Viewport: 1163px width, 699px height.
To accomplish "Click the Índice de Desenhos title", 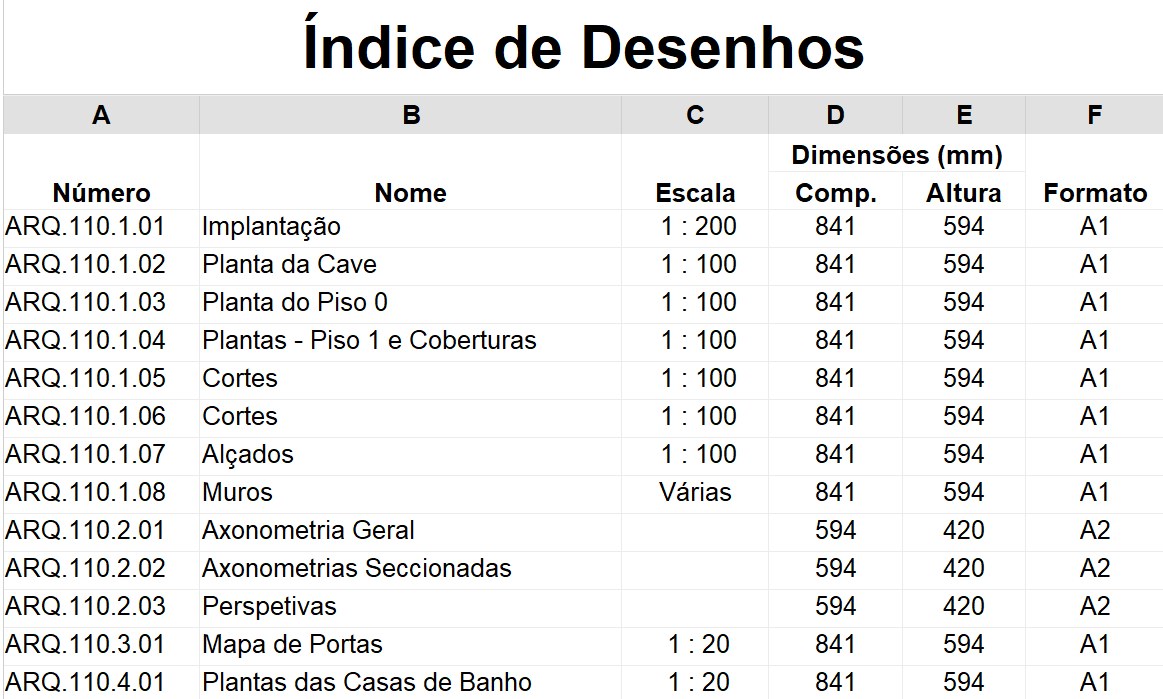I will click(584, 47).
